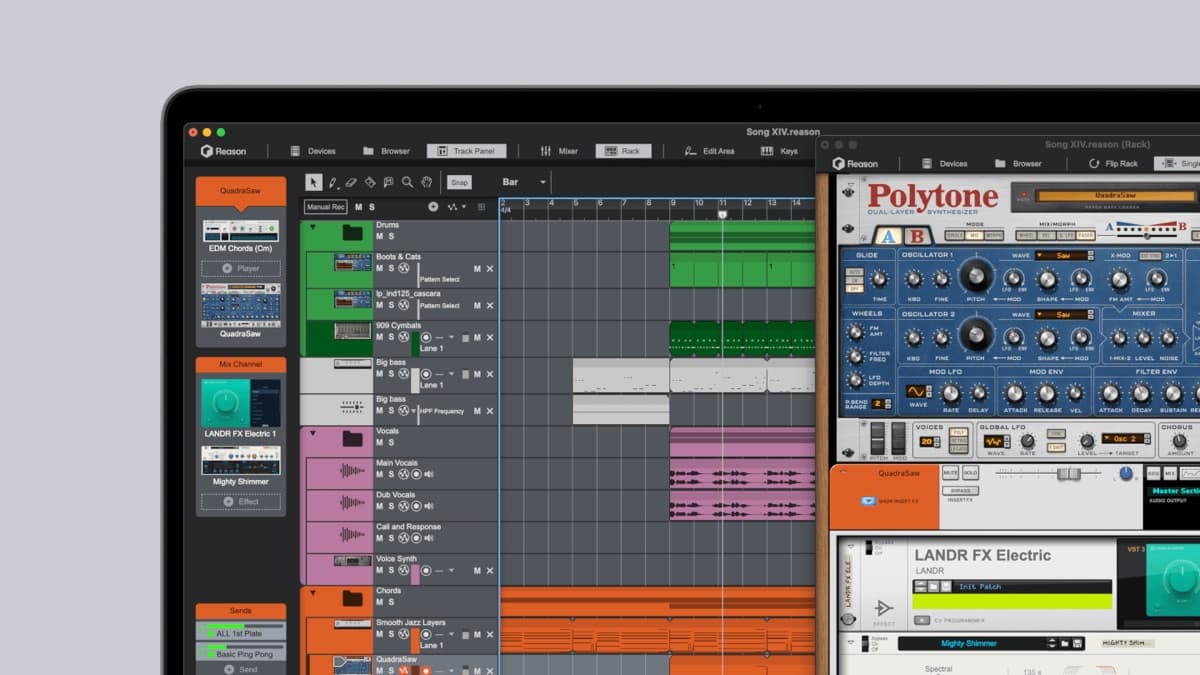Click the Vocals folder icon

(352, 439)
